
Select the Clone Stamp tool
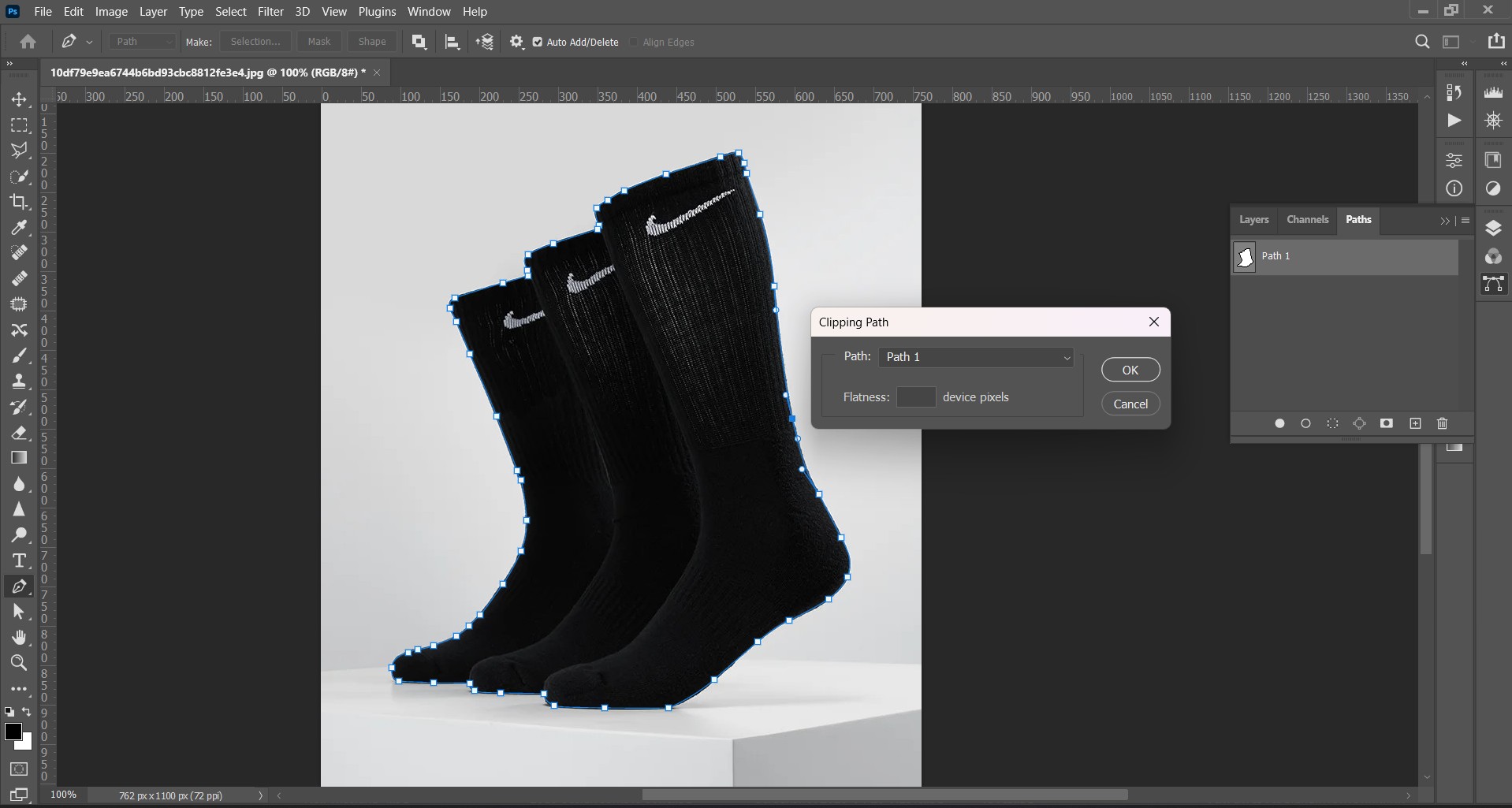pyautogui.click(x=19, y=382)
